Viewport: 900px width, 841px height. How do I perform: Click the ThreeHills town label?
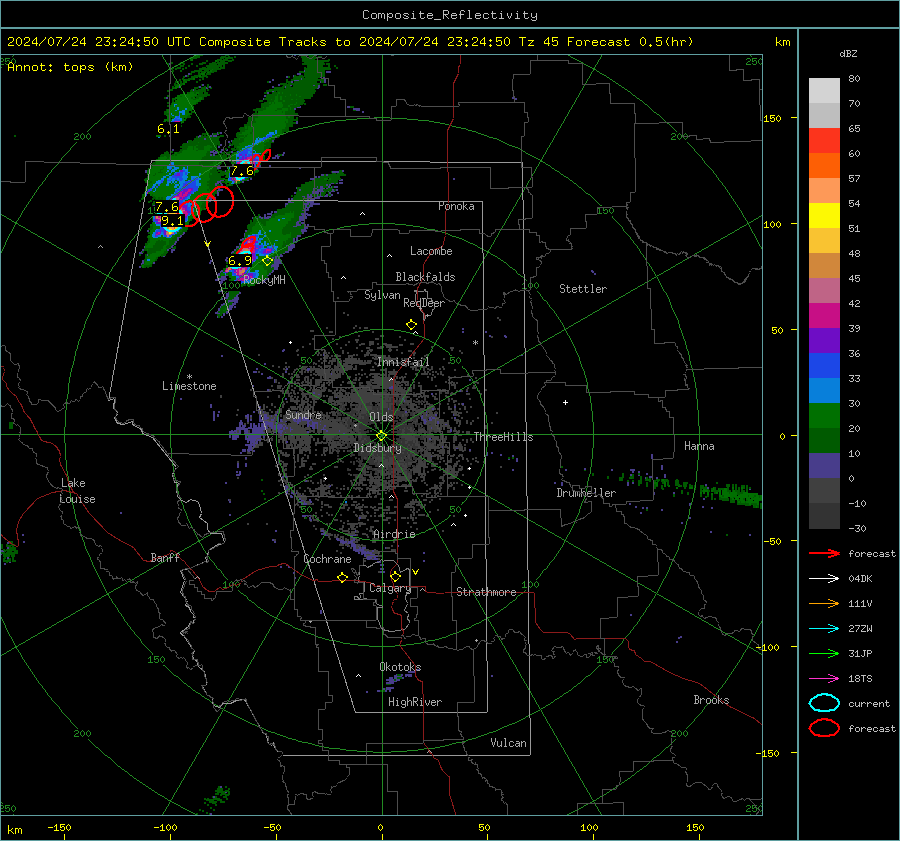[503, 437]
